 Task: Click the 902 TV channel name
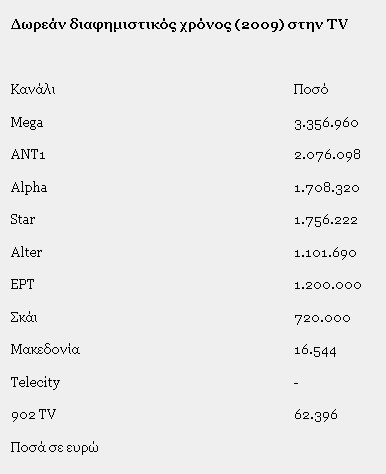[x=33, y=415]
